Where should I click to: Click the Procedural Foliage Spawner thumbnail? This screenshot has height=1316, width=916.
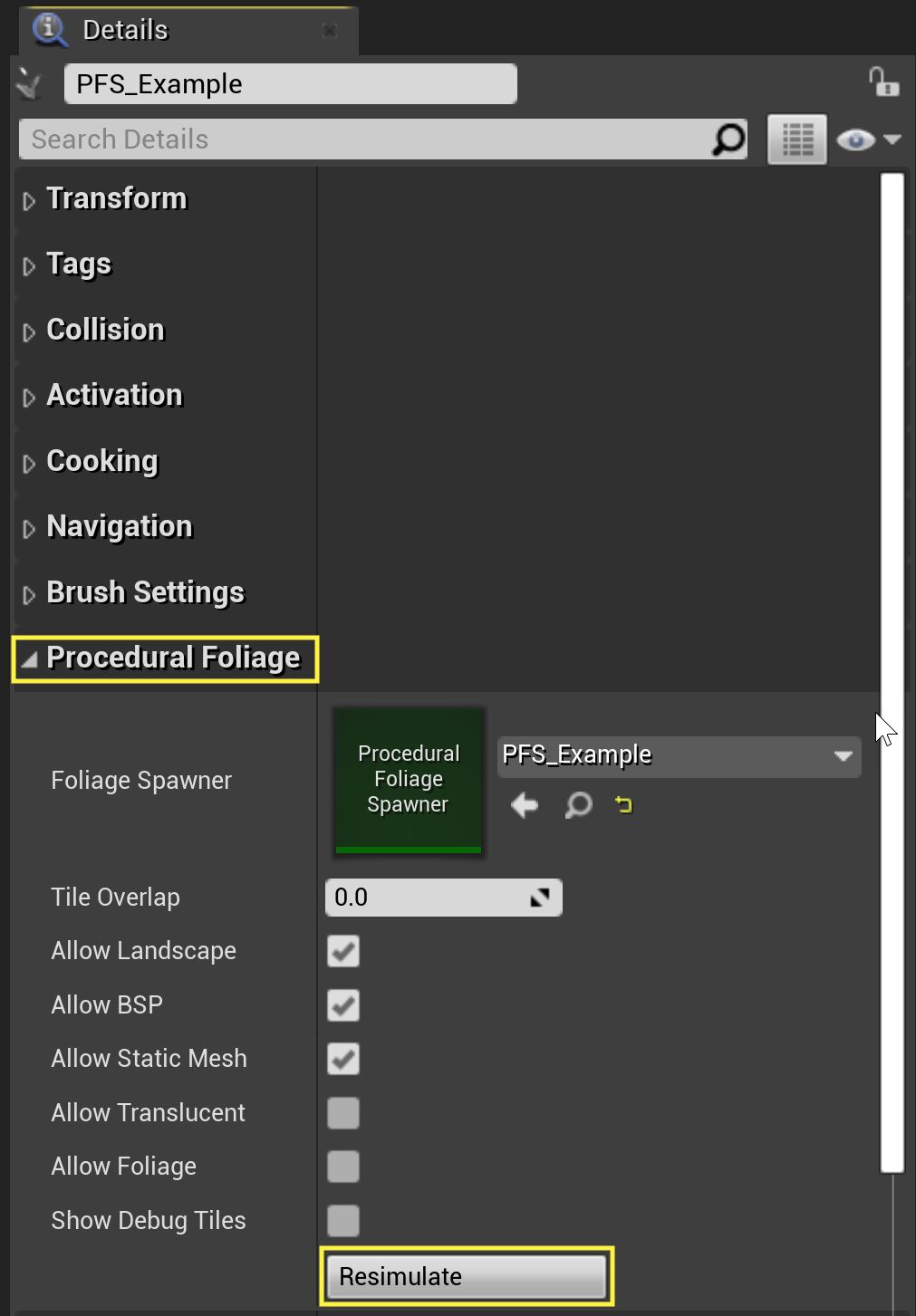coord(409,780)
